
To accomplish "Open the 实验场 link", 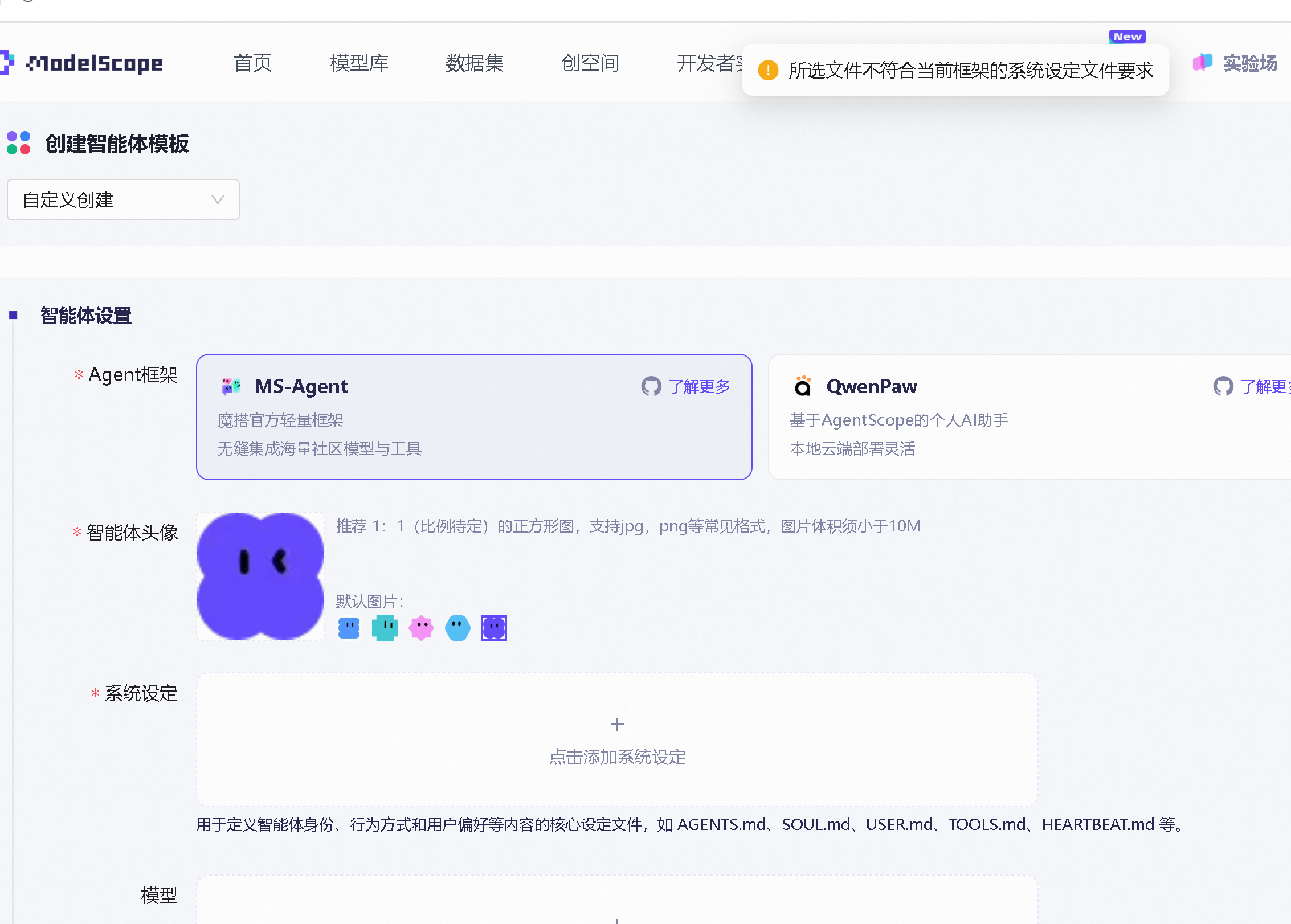I will click(x=1250, y=63).
